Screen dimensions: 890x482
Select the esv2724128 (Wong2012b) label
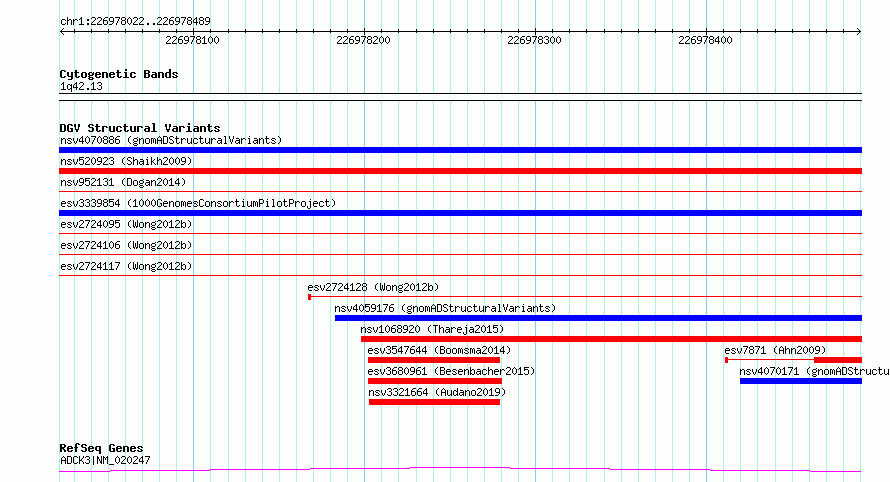click(373, 287)
